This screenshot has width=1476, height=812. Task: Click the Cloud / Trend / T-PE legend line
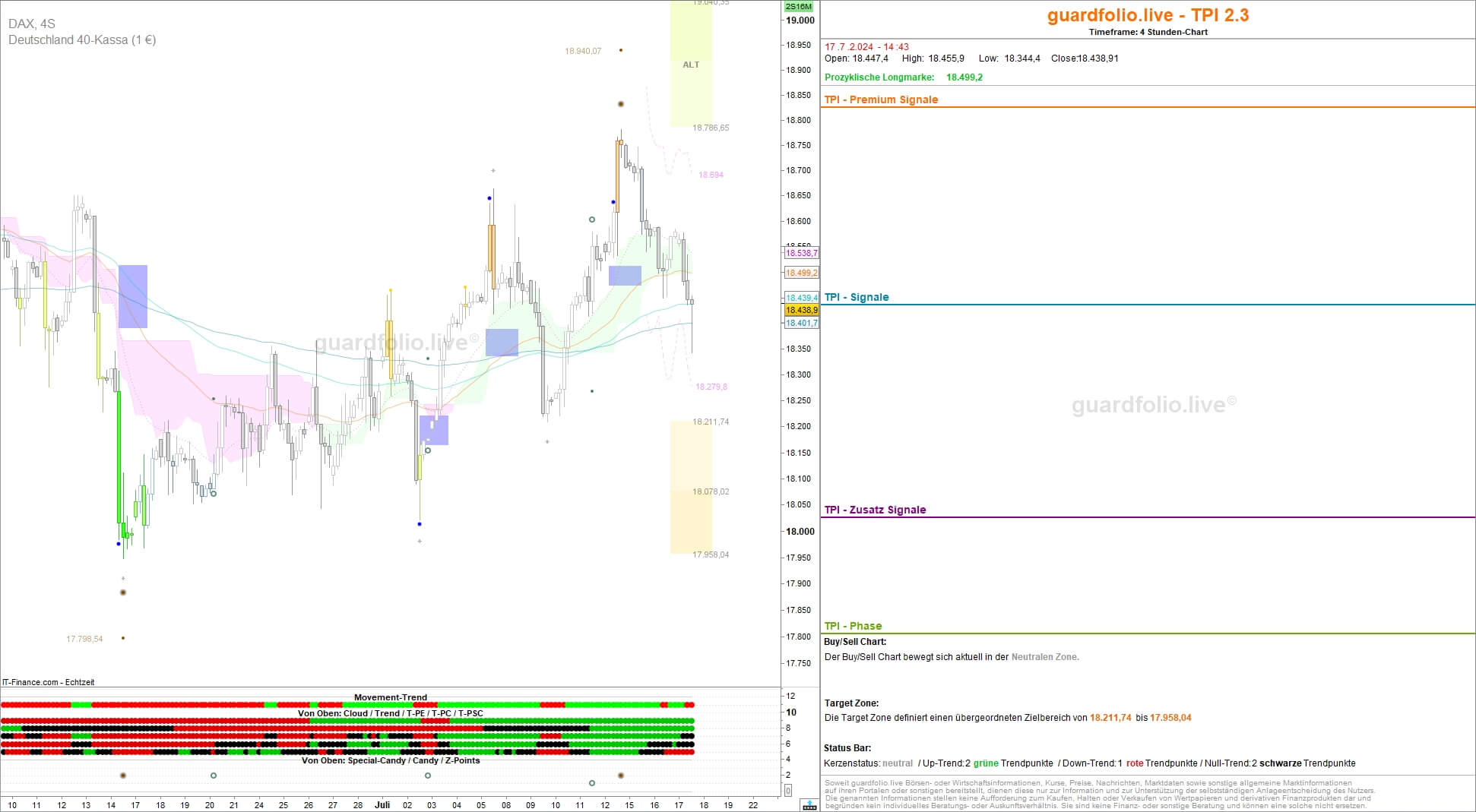(x=391, y=713)
